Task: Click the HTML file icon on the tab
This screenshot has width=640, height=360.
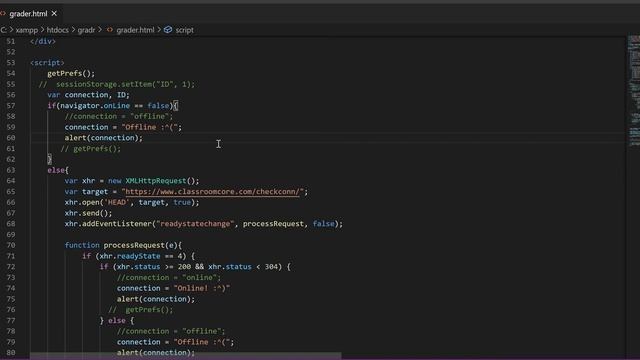Action: [3, 14]
